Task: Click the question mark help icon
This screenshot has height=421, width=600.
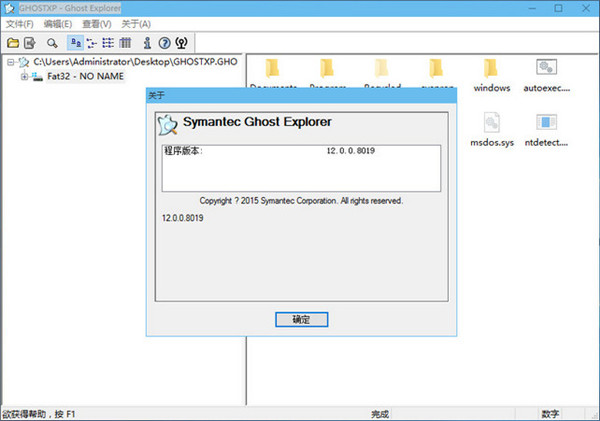Action: 164,43
